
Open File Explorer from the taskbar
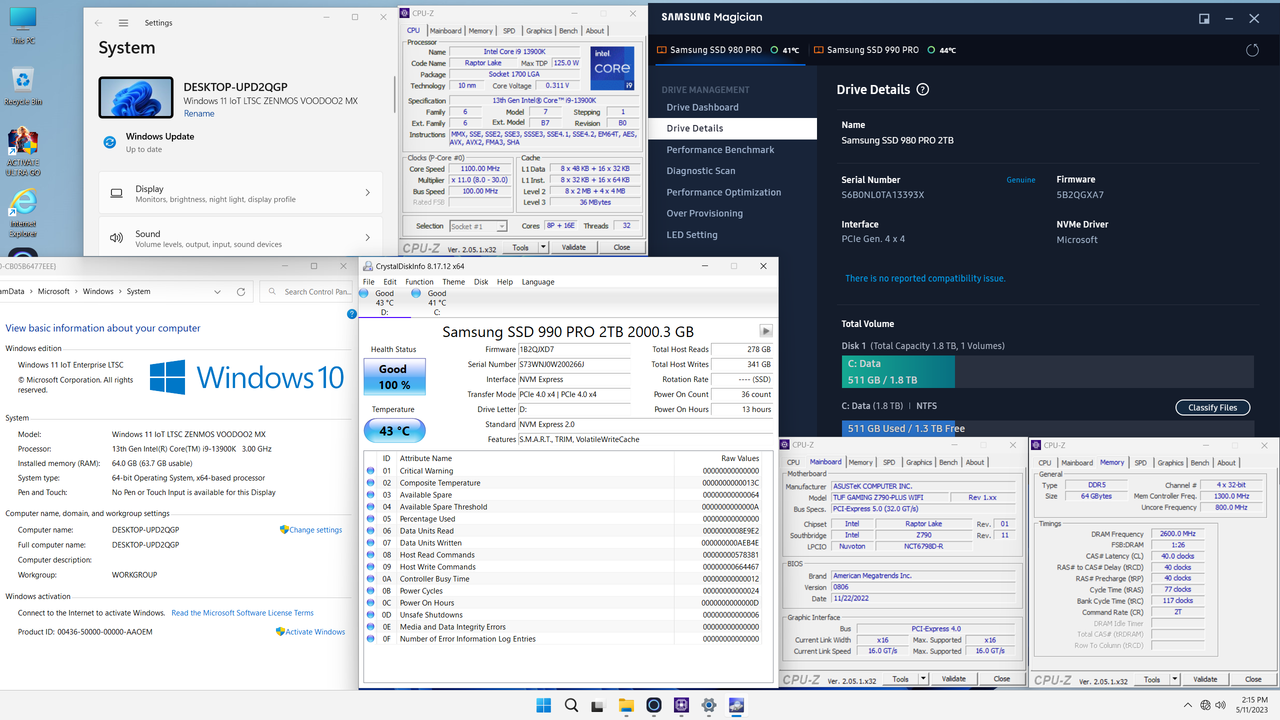[626, 705]
